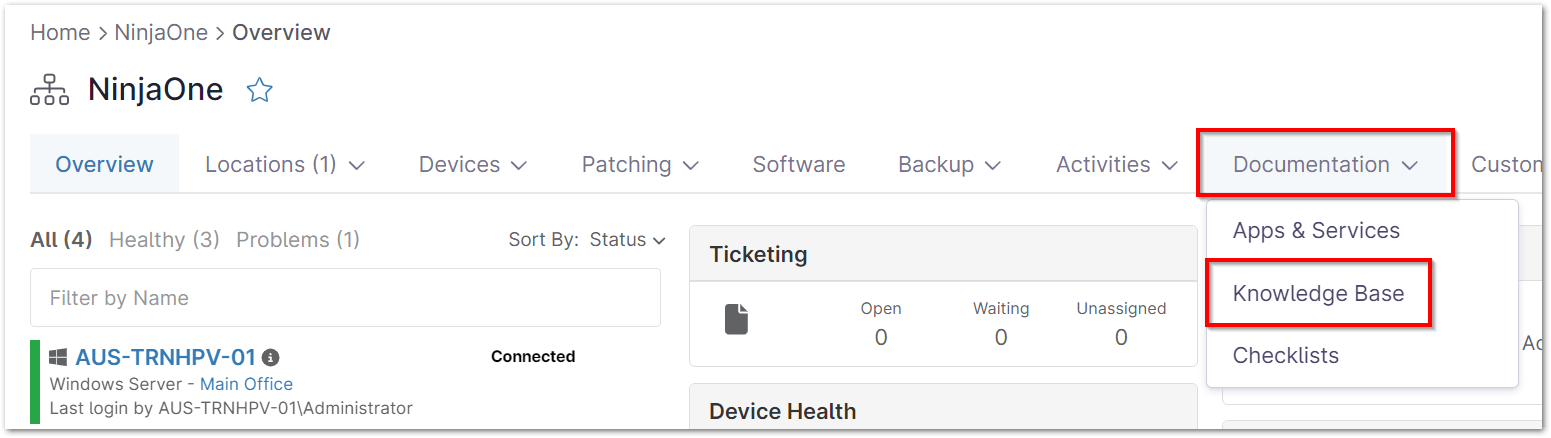Screen dimensions: 1551x438
Task: Change the Sort By Status dropdown
Action: [x=627, y=240]
